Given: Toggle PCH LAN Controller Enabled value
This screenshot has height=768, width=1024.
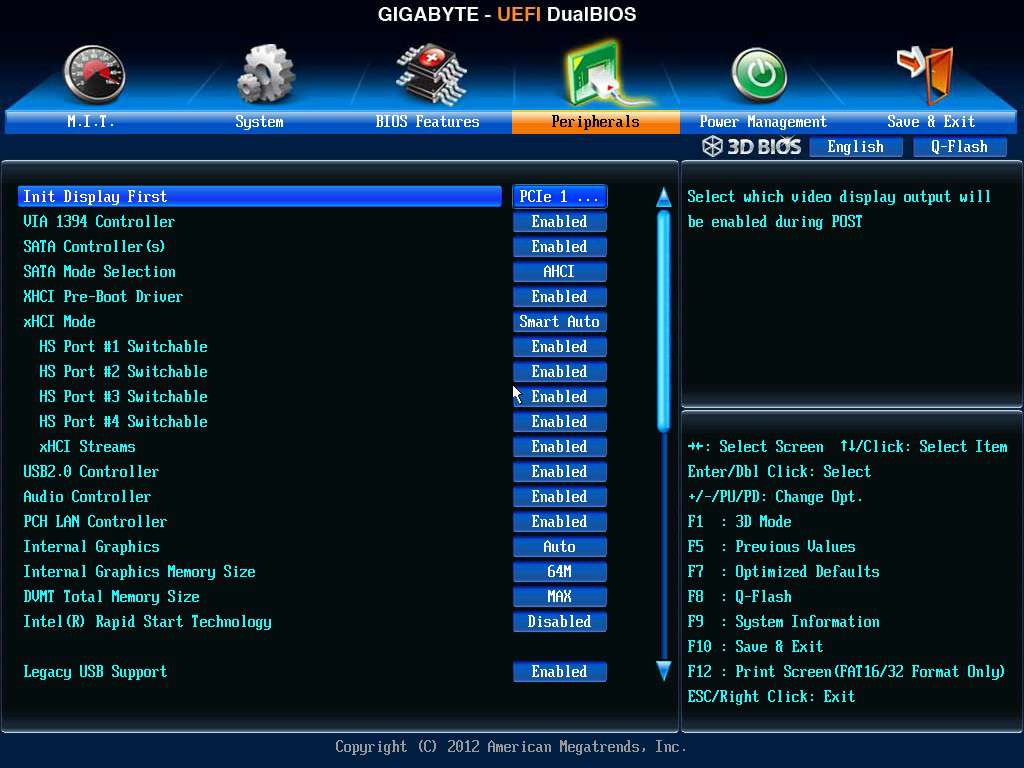Looking at the screenshot, I should (560, 522).
